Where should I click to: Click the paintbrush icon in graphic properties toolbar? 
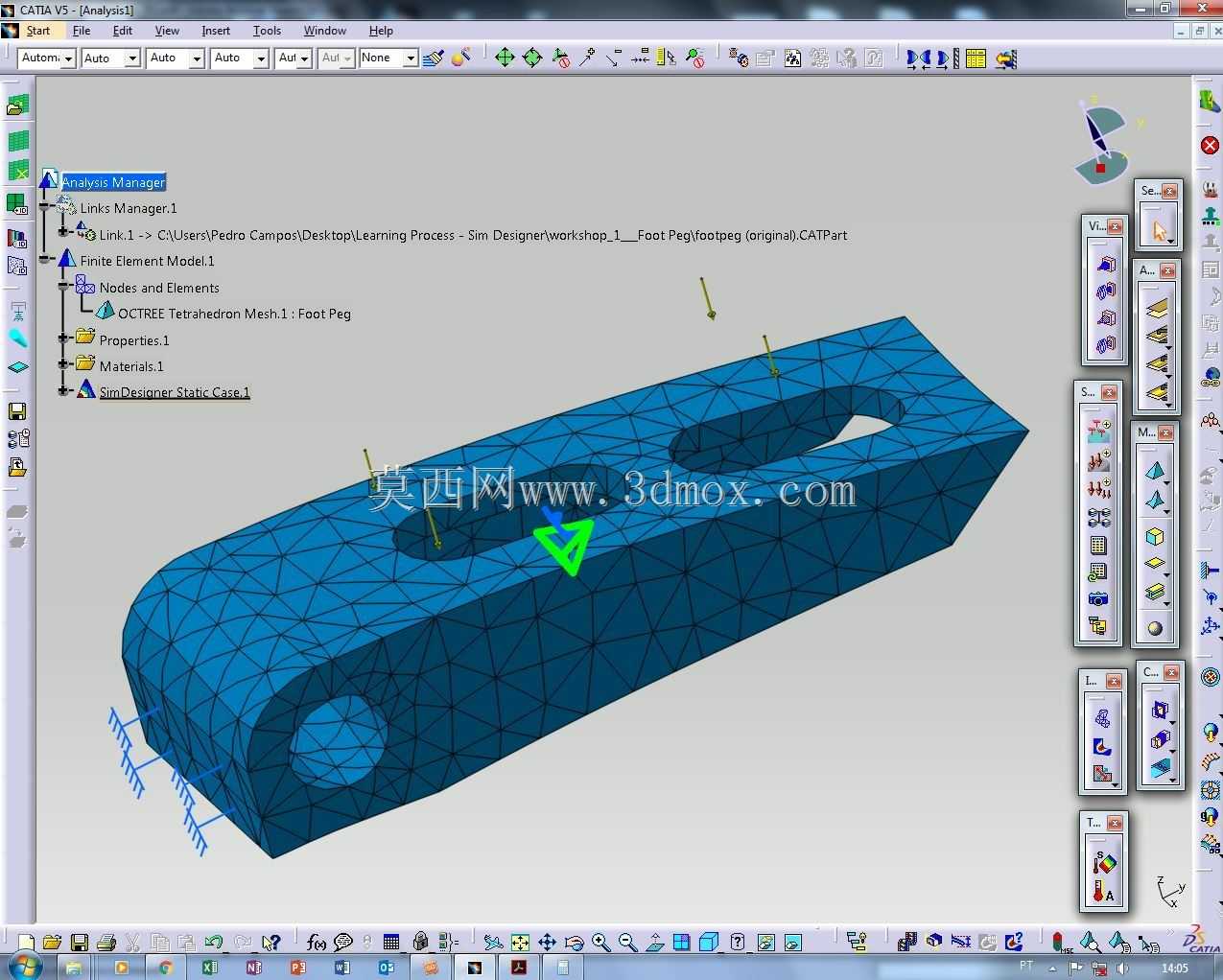[x=434, y=58]
